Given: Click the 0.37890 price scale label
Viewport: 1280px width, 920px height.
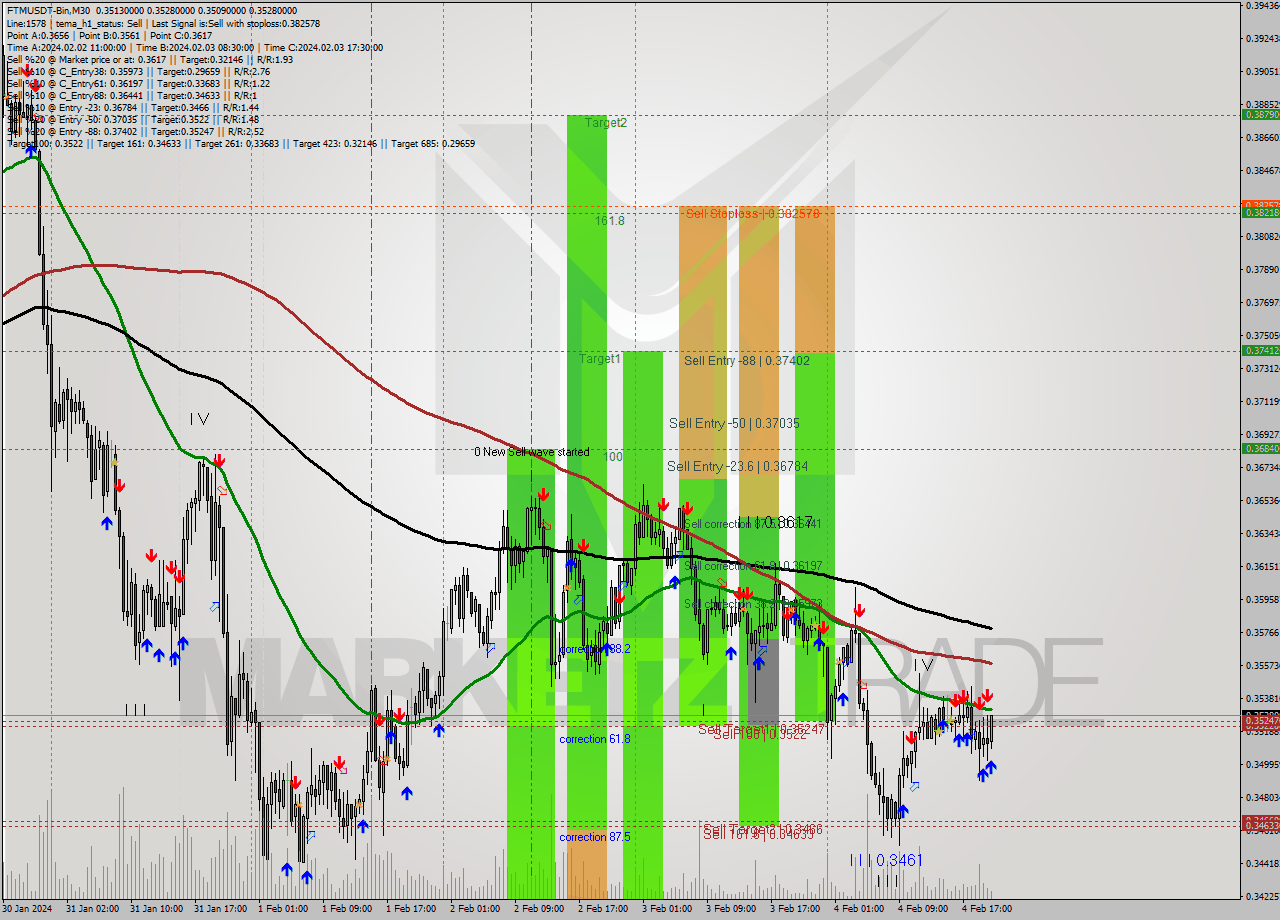Looking at the screenshot, I should (x=1262, y=270).
